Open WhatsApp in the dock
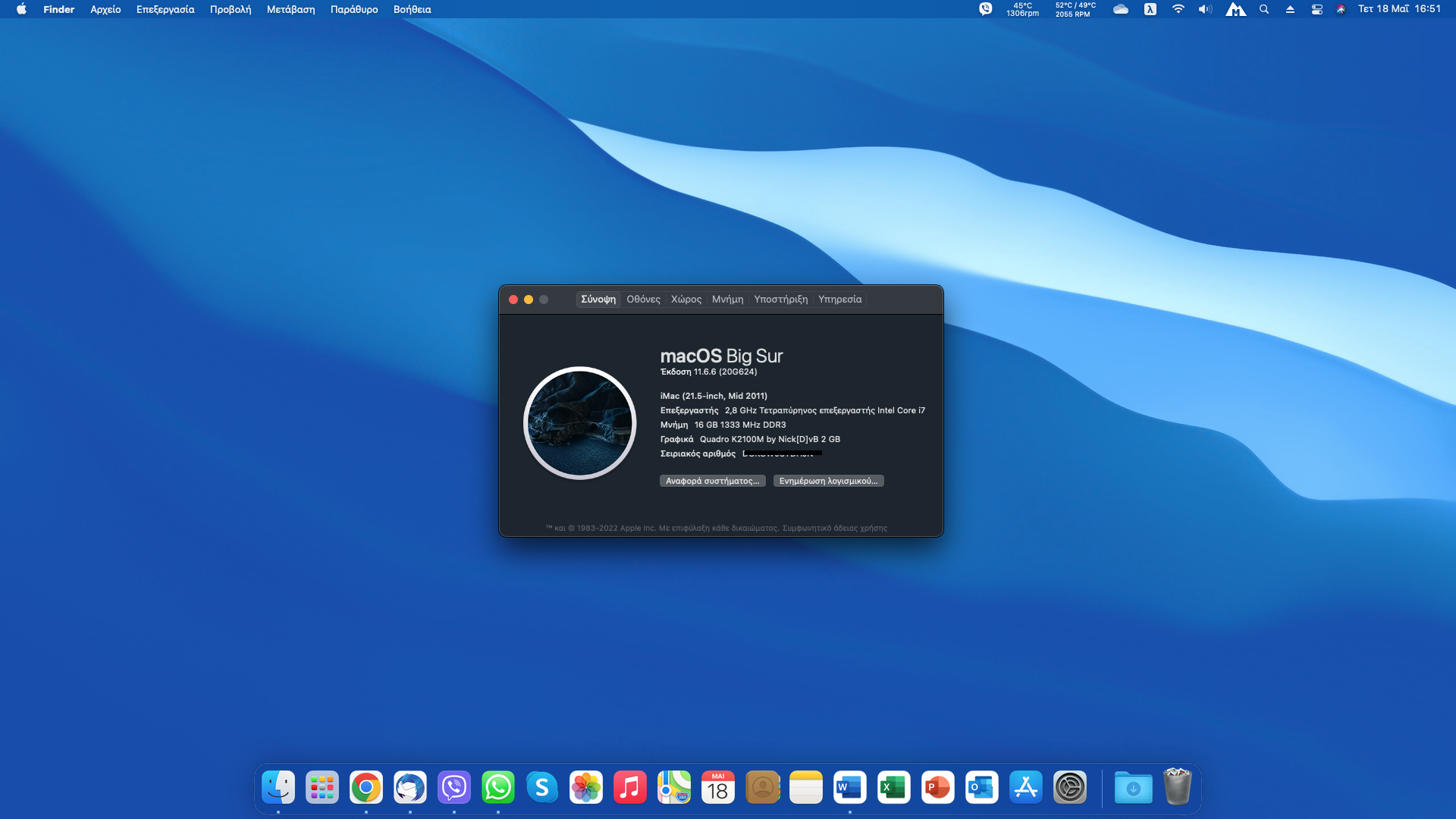Viewport: 1456px width, 819px height. (x=498, y=788)
